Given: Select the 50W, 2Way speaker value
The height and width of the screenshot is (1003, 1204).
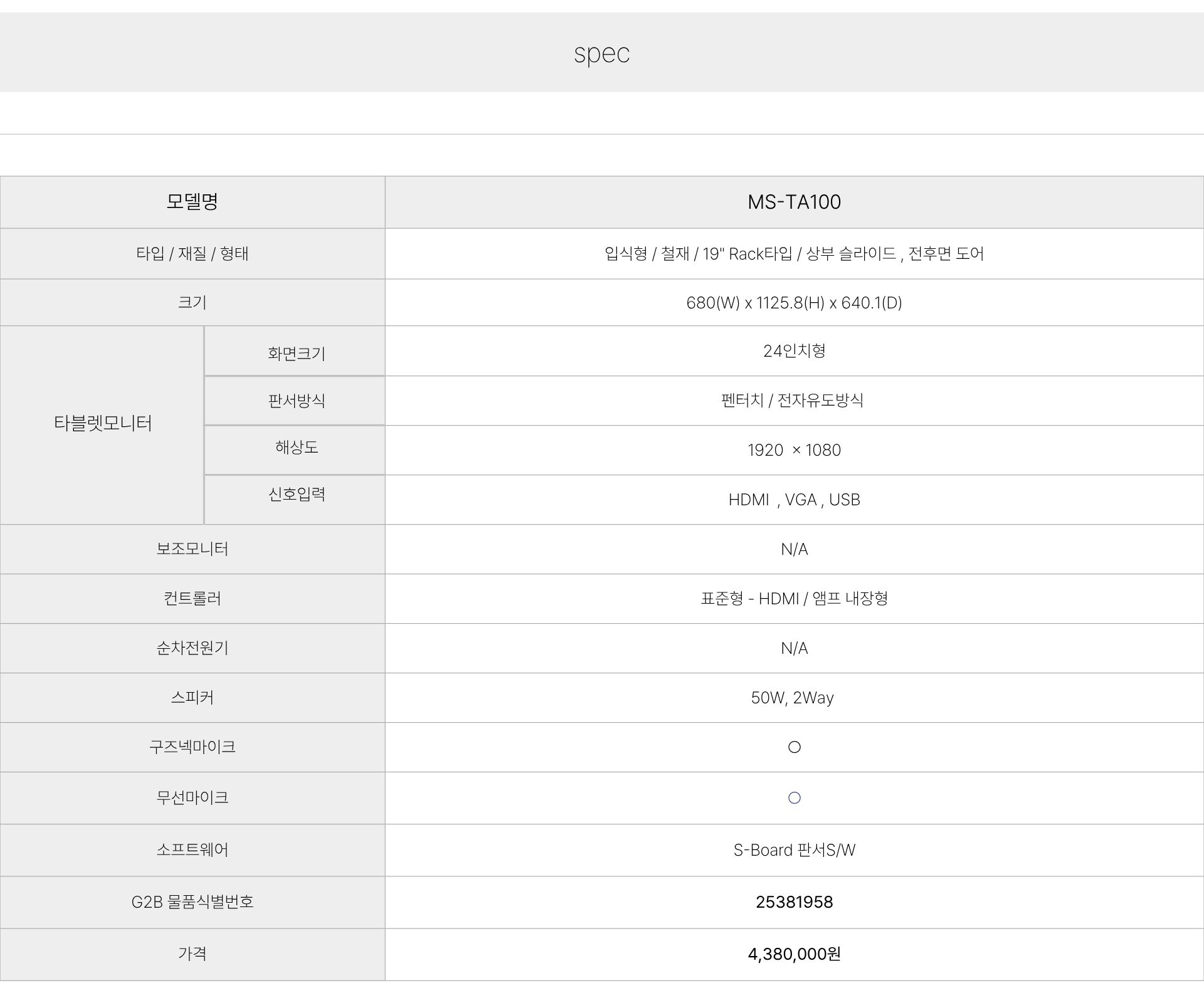Looking at the screenshot, I should click(792, 698).
